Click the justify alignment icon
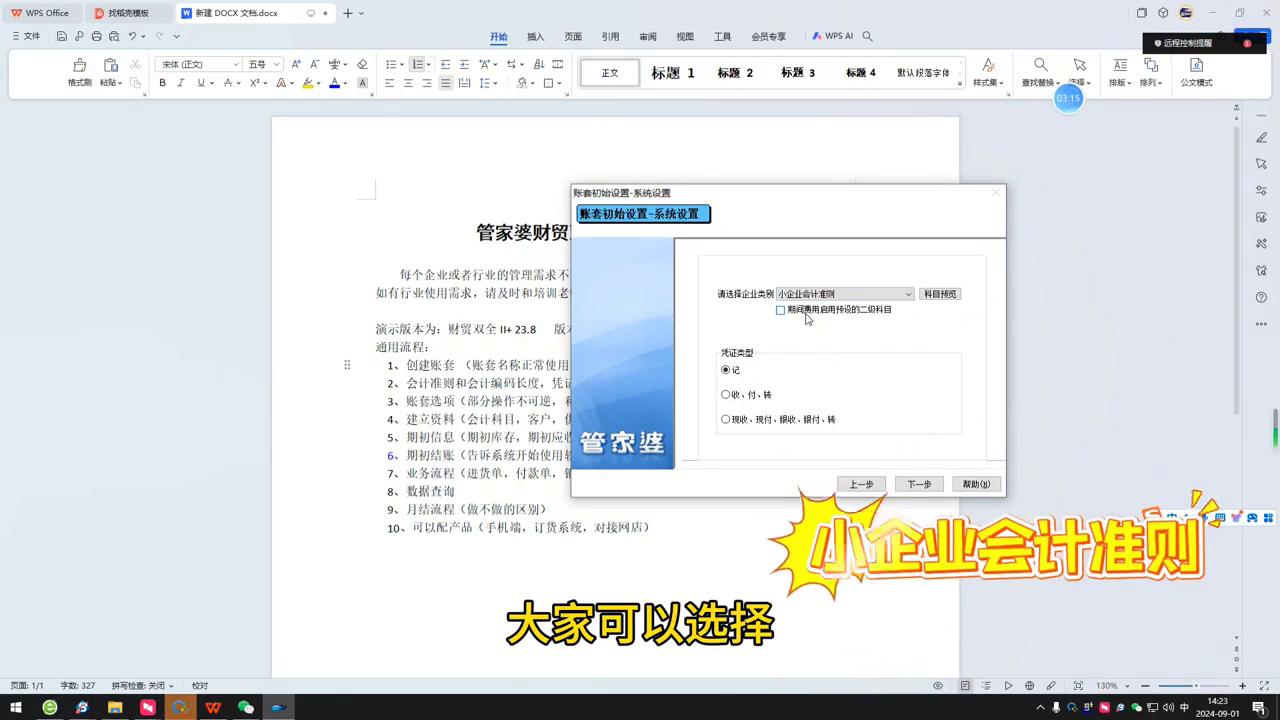The height and width of the screenshot is (720, 1280). [x=446, y=83]
